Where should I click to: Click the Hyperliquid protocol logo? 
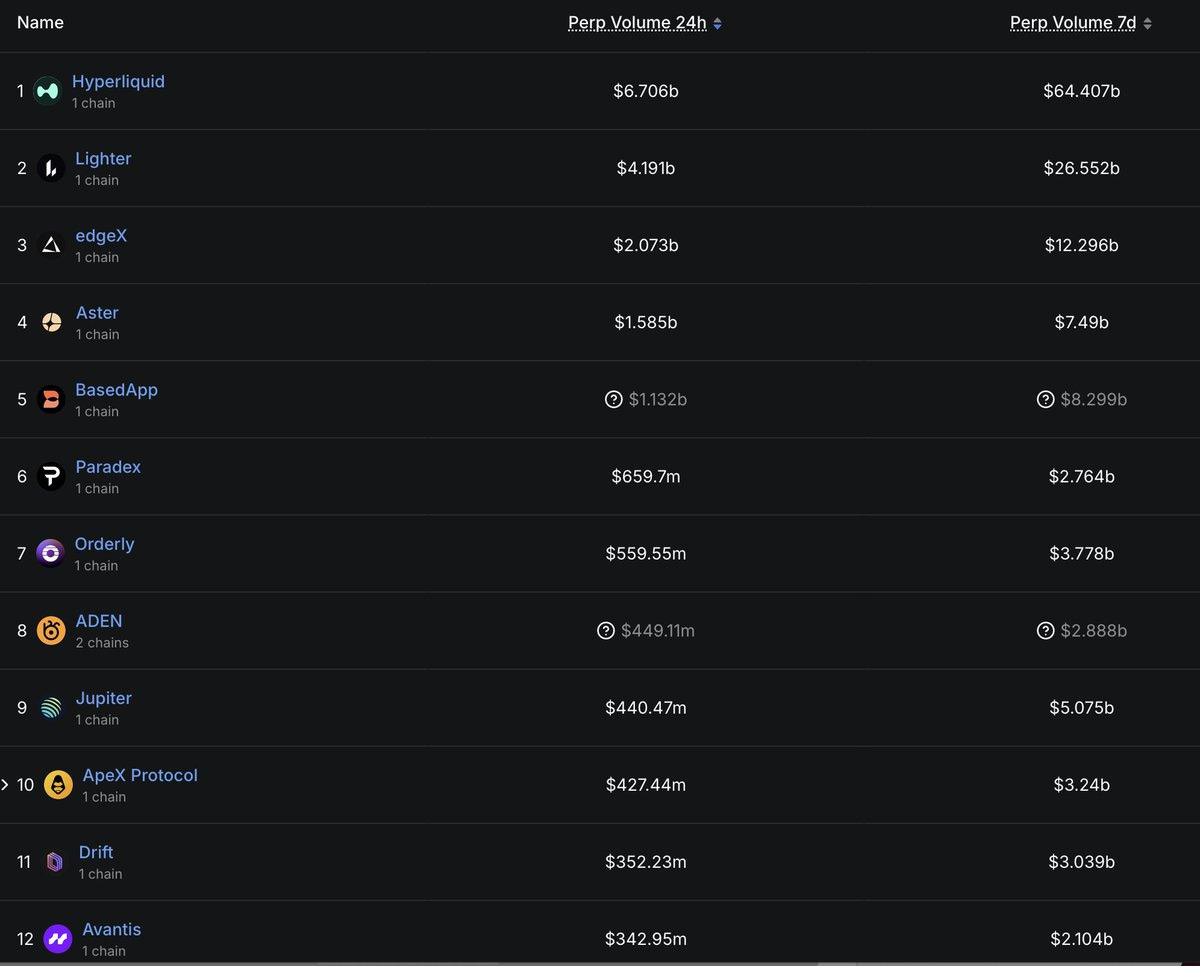(48, 91)
